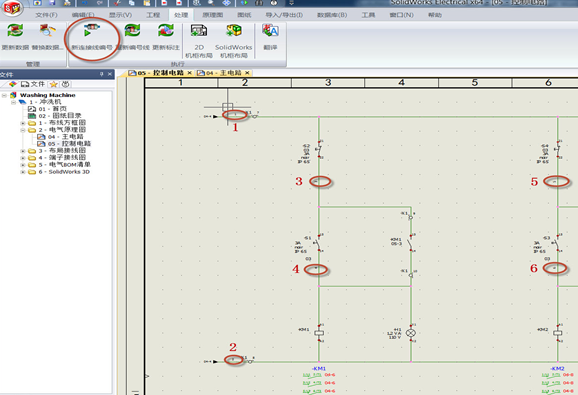Viewport: 578px width, 395px height.
Task: Open the 2D 机柜布局 cabinet layout tool
Action: tap(199, 31)
